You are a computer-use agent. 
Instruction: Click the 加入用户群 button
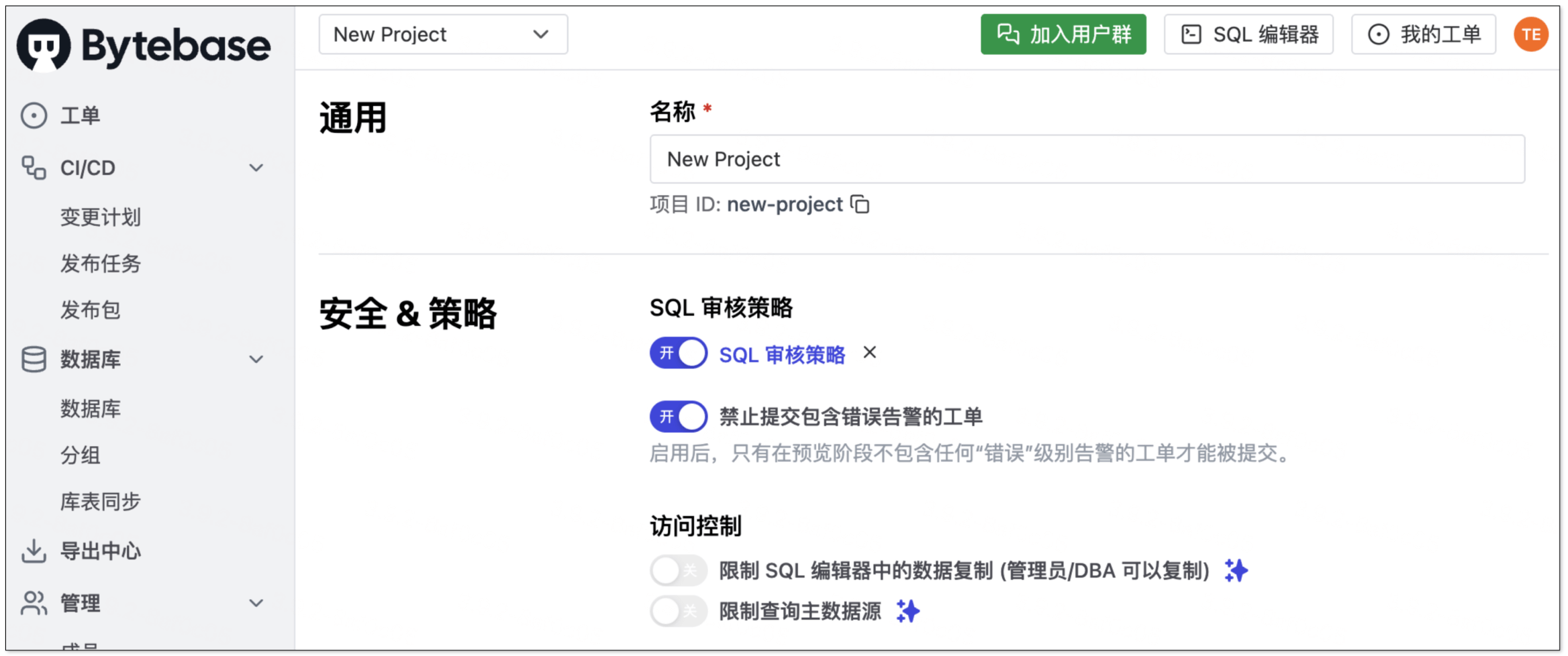tap(1063, 35)
